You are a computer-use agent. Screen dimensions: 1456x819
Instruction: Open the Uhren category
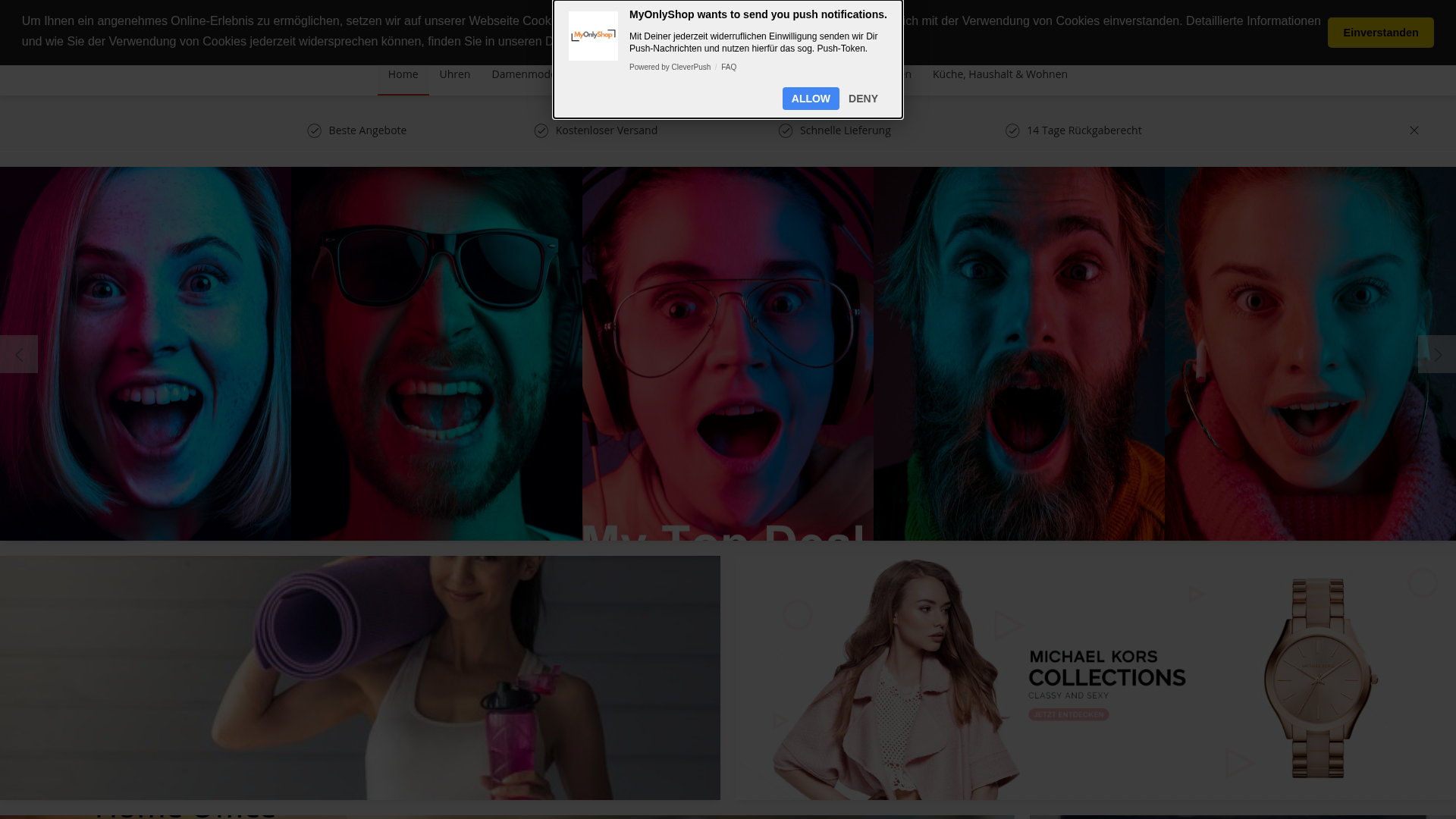pos(455,74)
